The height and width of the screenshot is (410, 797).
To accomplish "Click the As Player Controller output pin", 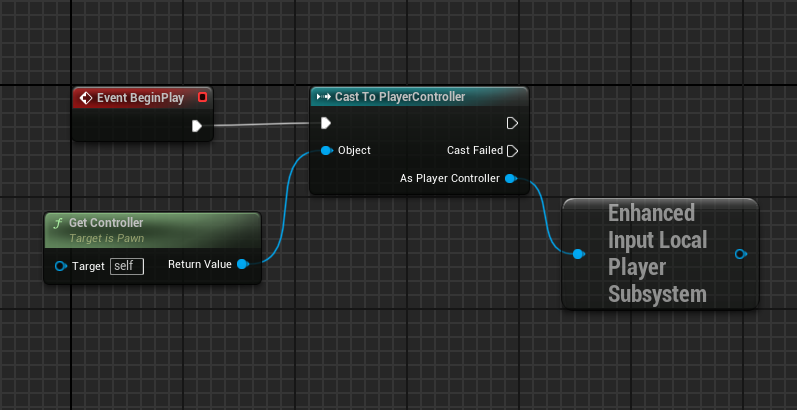I will (x=511, y=178).
